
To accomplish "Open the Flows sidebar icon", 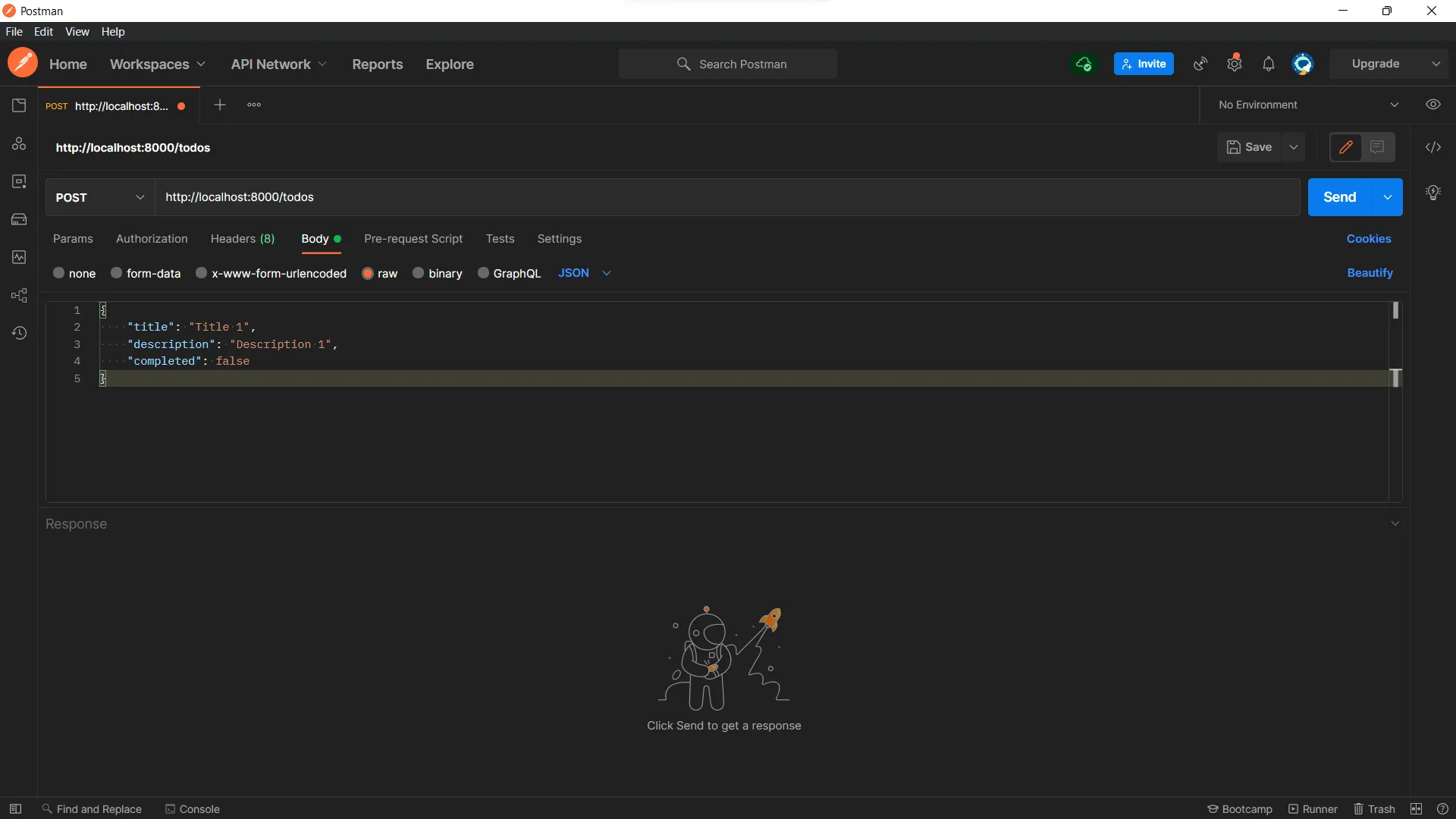I will [x=19, y=295].
